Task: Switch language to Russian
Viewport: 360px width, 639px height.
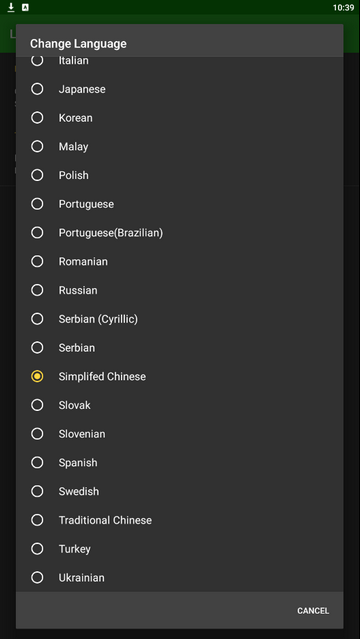Action: pos(179,290)
